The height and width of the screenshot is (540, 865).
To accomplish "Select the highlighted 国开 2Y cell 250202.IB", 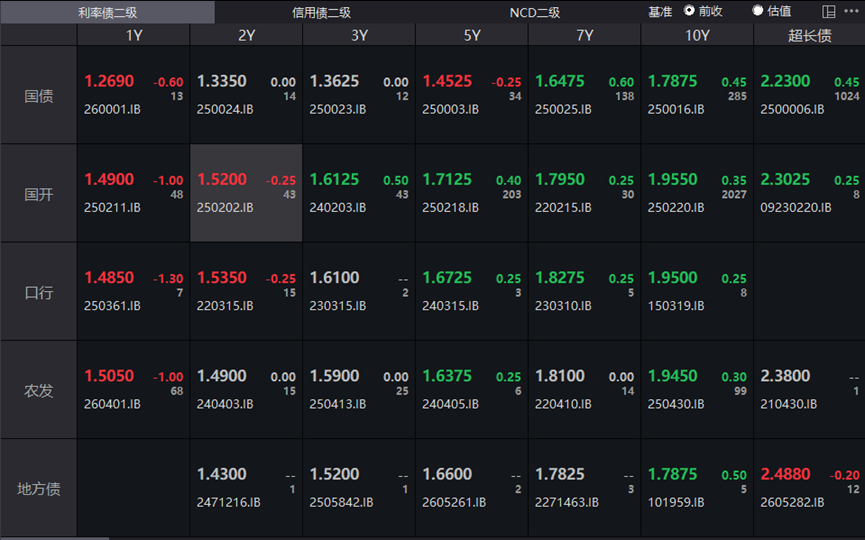I will (x=246, y=193).
